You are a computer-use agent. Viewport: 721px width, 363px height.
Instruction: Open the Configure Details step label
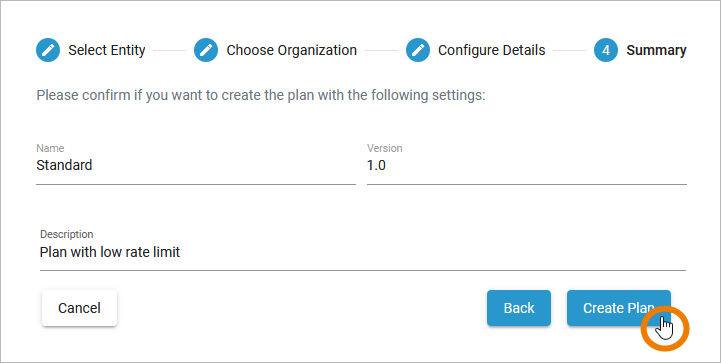(492, 50)
